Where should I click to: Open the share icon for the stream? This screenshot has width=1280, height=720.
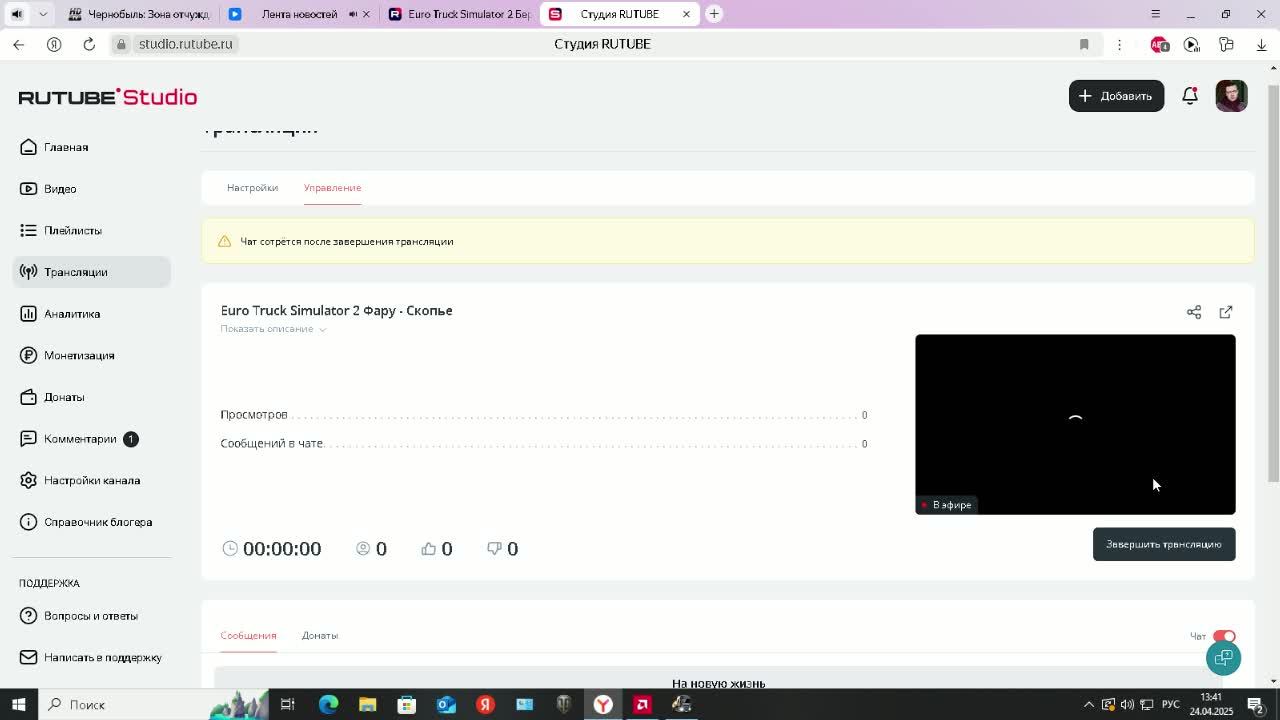coord(1194,312)
